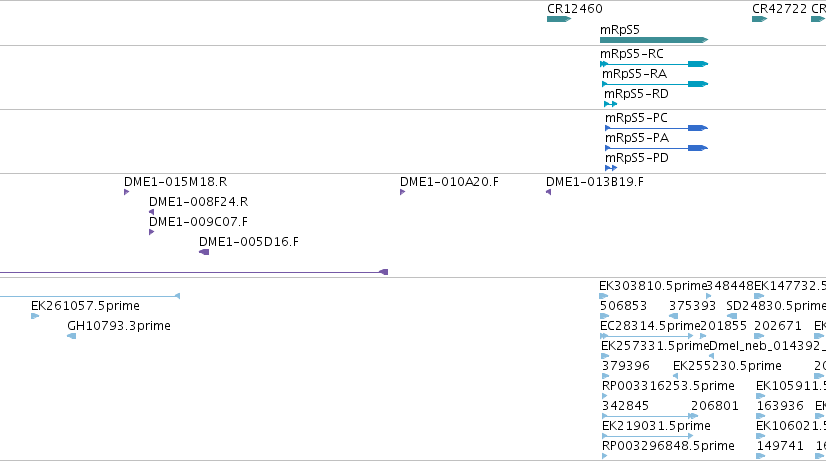Click the CR42722 gene arrow glyph
The image size is (826, 461).
760,19
